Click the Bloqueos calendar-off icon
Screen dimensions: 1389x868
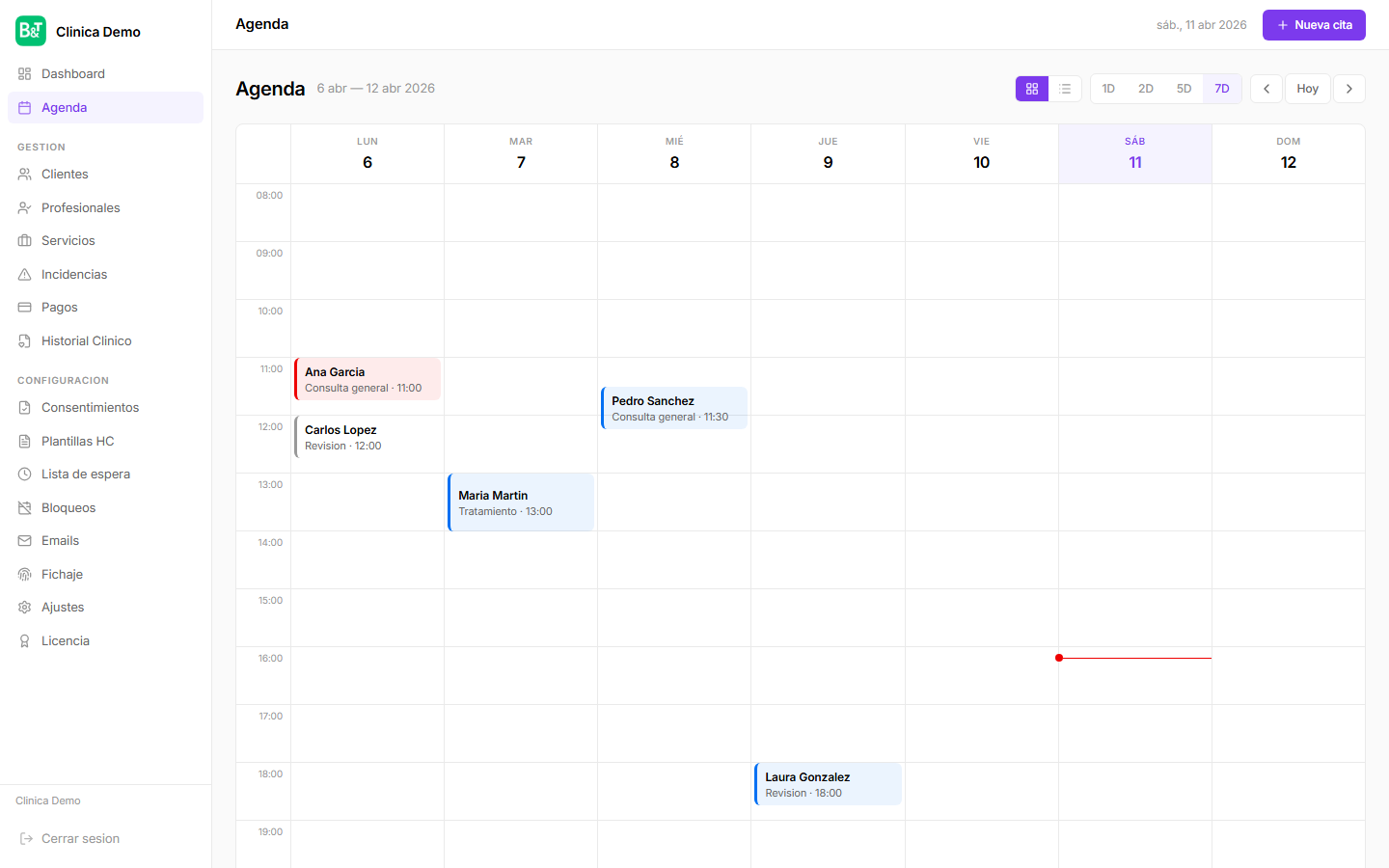click(25, 508)
